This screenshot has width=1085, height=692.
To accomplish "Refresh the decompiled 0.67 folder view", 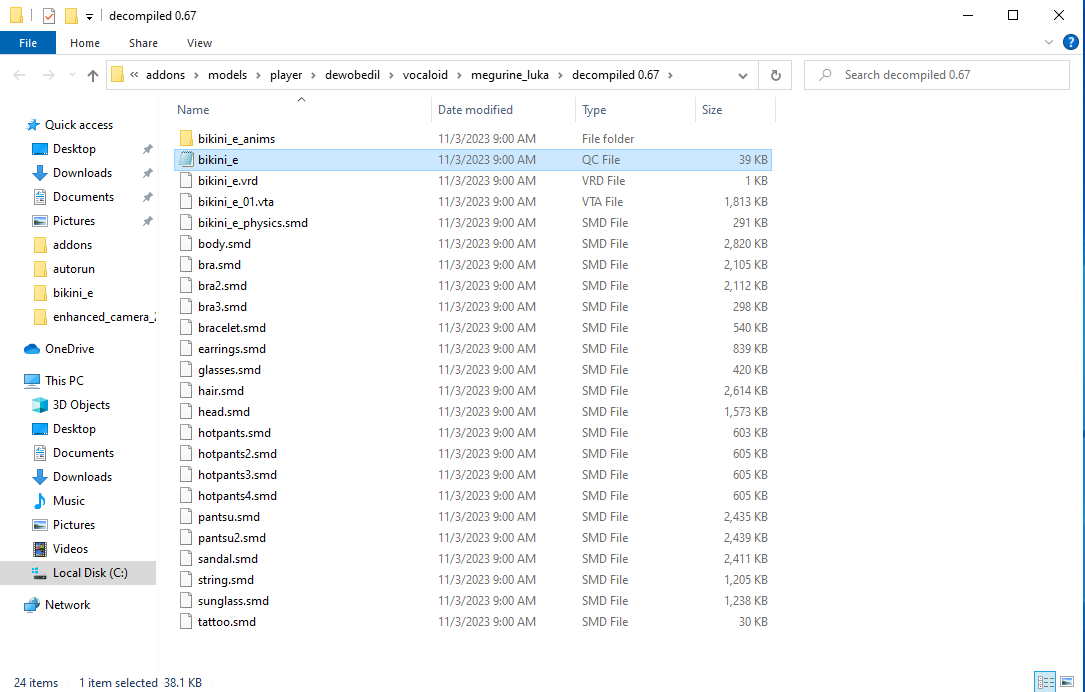I will [776, 75].
